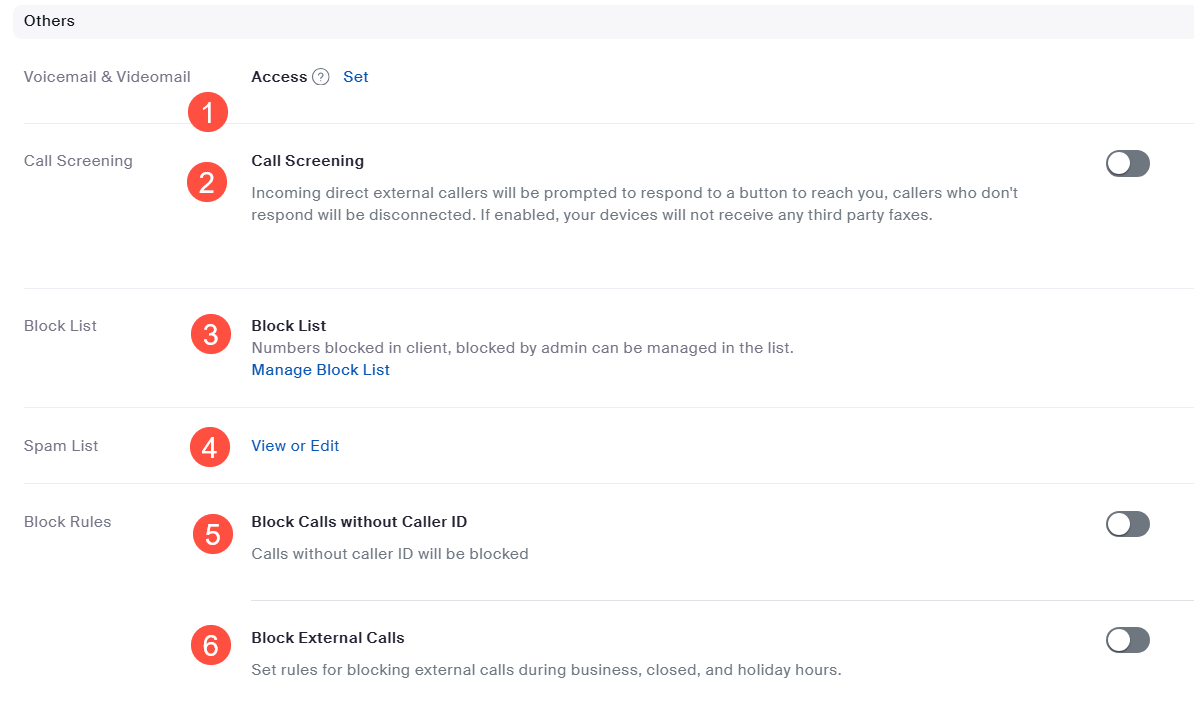Image resolution: width=1194 pixels, height=705 pixels.
Task: Select the Others section header
Action: tap(49, 20)
